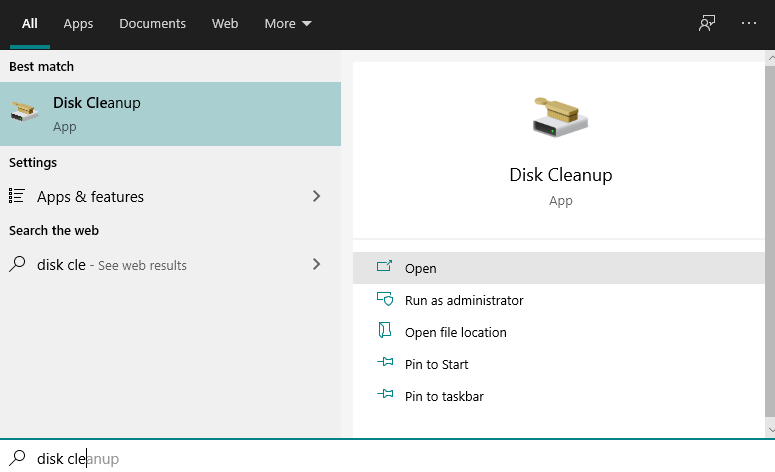The width and height of the screenshot is (775, 472).
Task: Click the Apps & features list icon
Action: pyautogui.click(x=17, y=196)
